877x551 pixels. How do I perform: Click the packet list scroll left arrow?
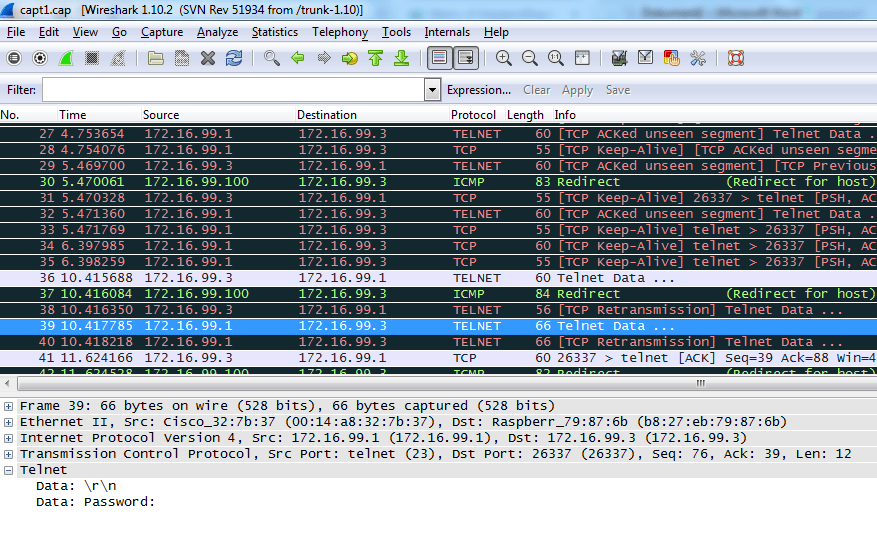point(7,384)
